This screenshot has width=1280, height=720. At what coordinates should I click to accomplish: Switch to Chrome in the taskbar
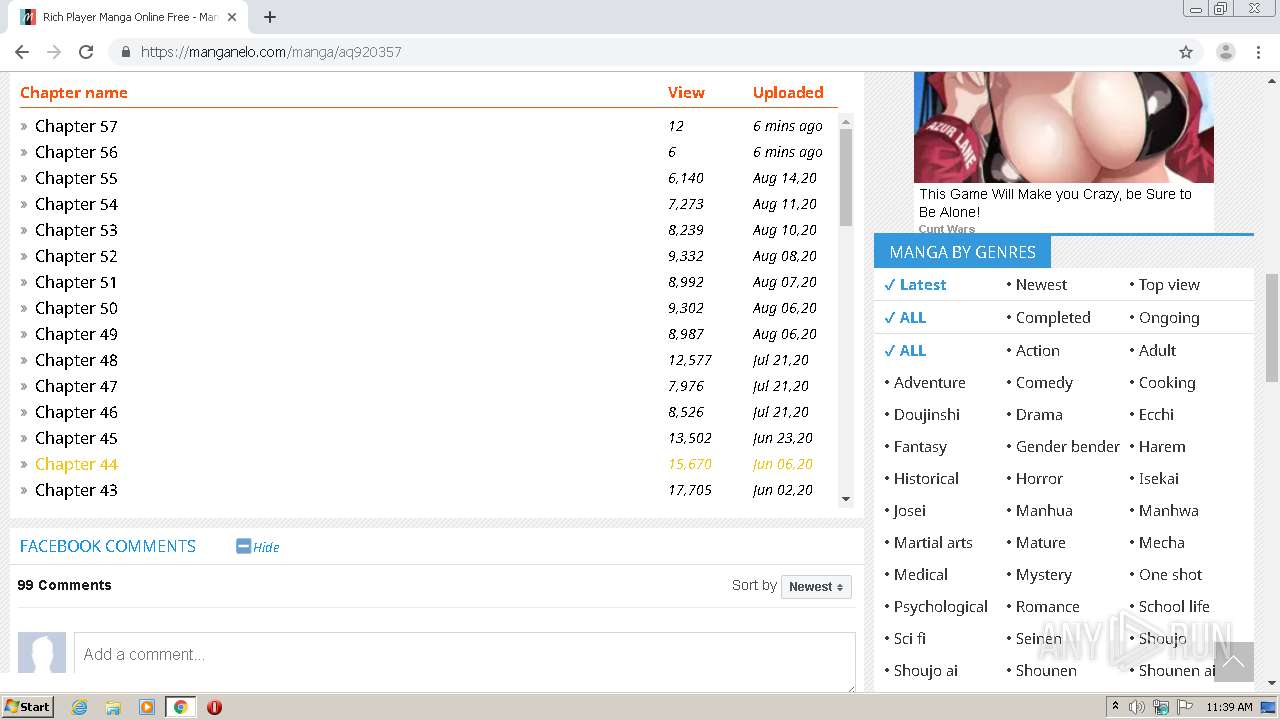(180, 707)
